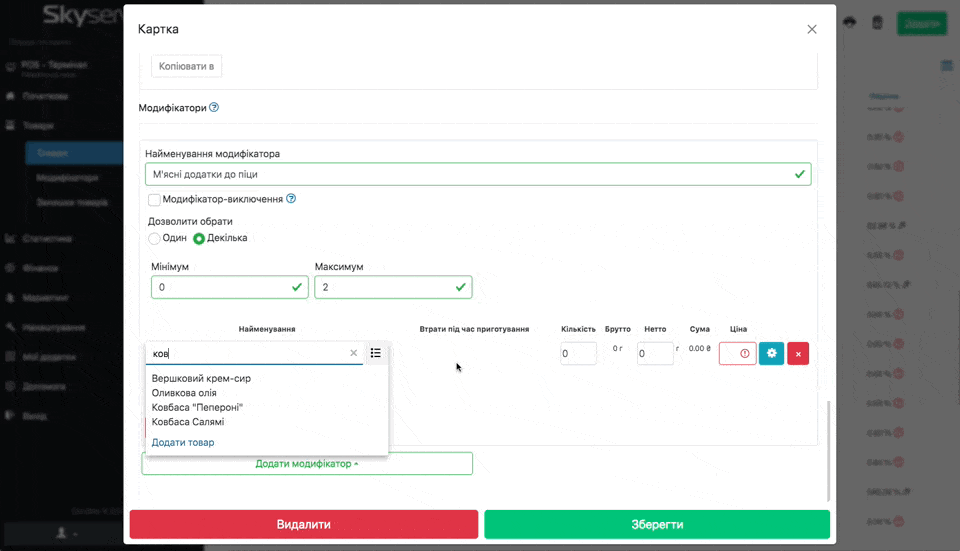
Task: Enable the Модифікатор-виключення checkbox
Action: [155, 200]
